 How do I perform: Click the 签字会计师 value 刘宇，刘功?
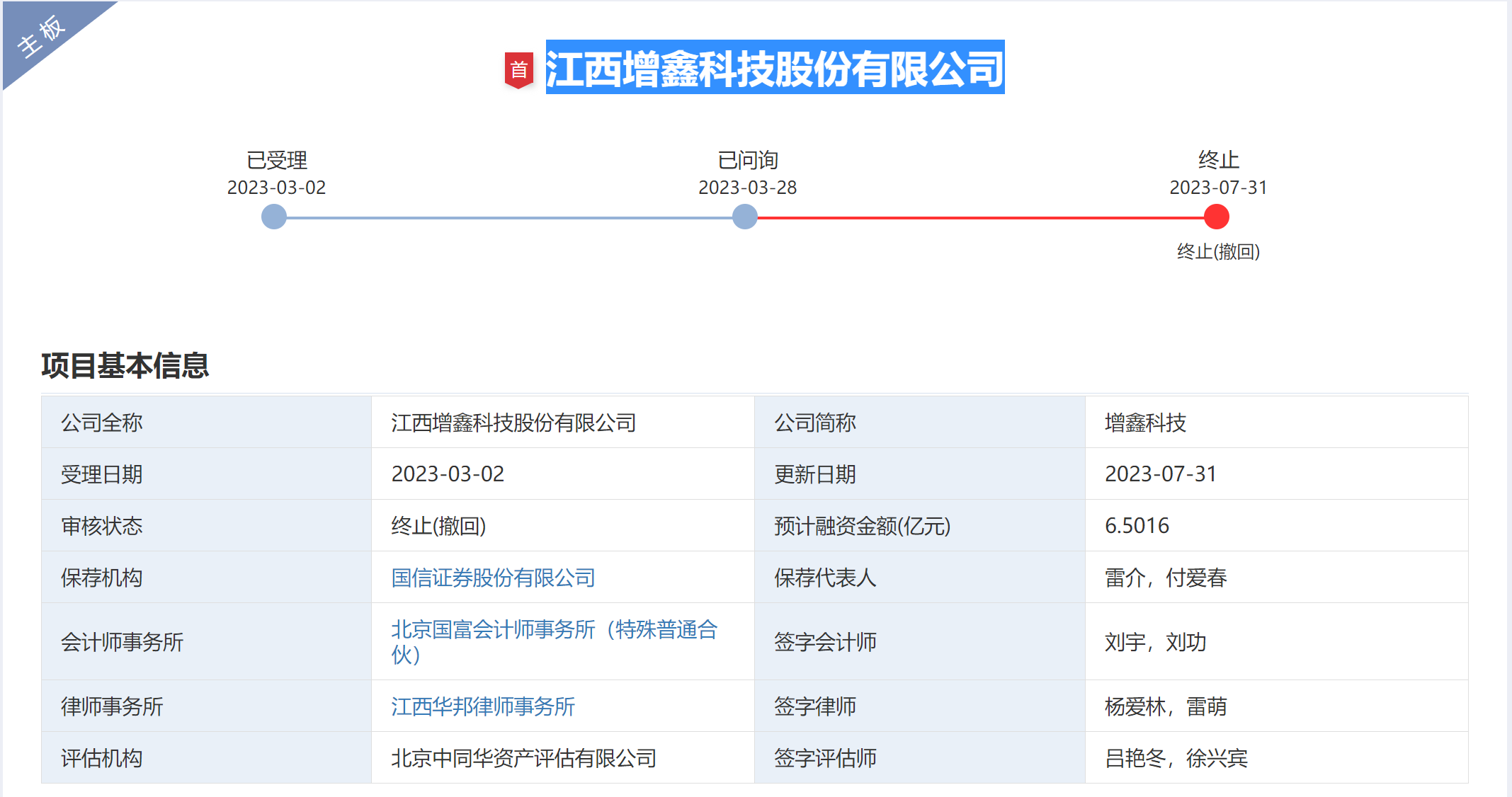click(x=1155, y=642)
